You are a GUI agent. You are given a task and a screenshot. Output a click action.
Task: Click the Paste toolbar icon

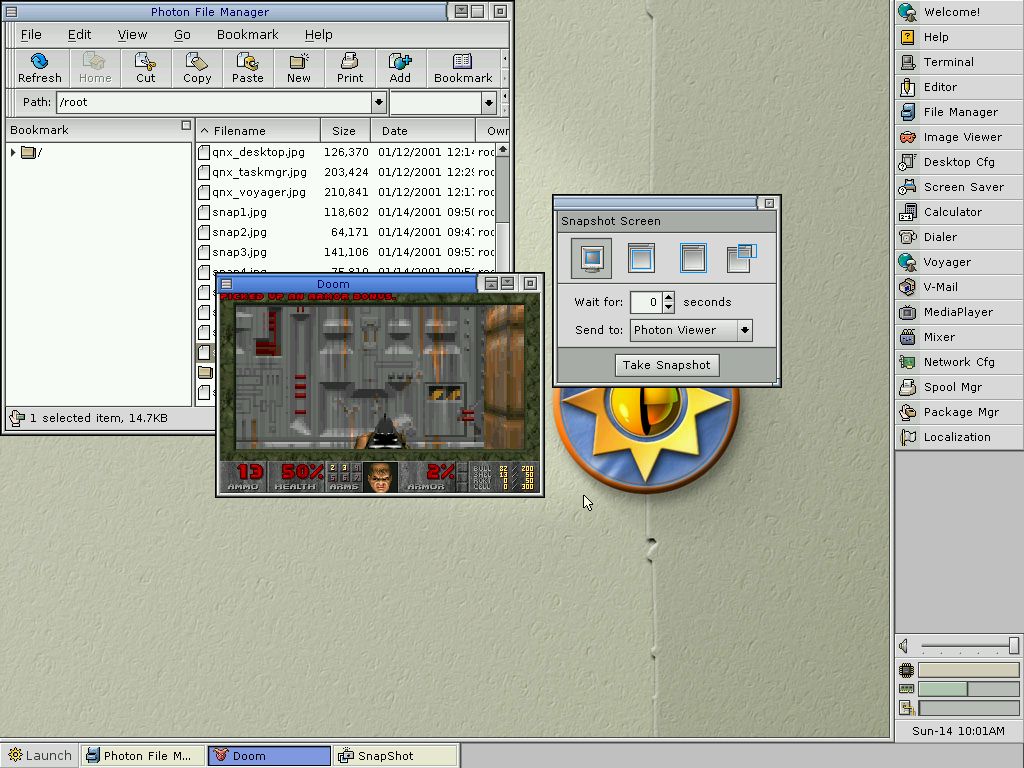(x=248, y=67)
